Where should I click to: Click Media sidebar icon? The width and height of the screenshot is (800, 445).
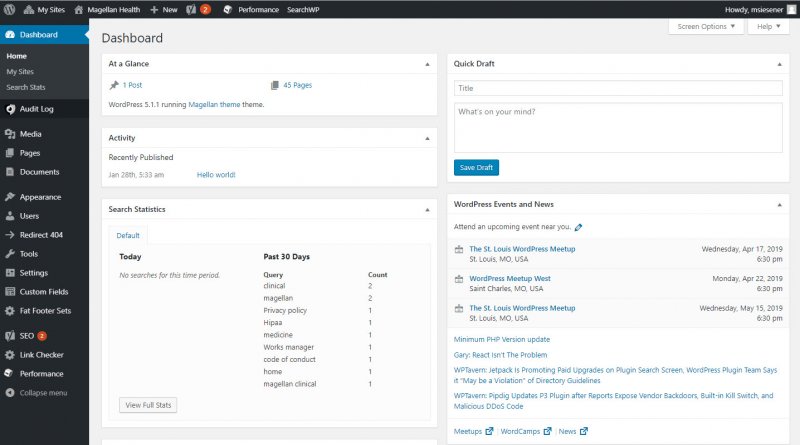[10, 134]
